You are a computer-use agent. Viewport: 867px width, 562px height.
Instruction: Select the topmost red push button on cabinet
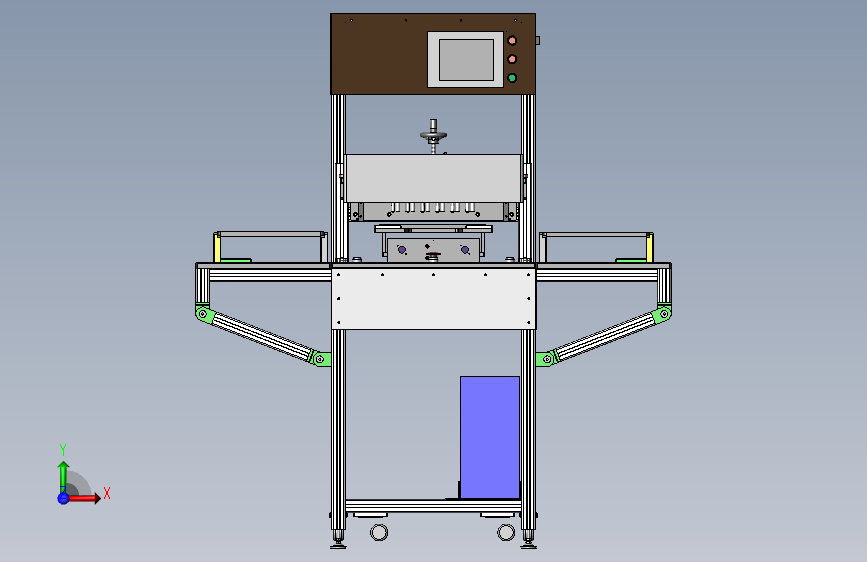[512, 40]
